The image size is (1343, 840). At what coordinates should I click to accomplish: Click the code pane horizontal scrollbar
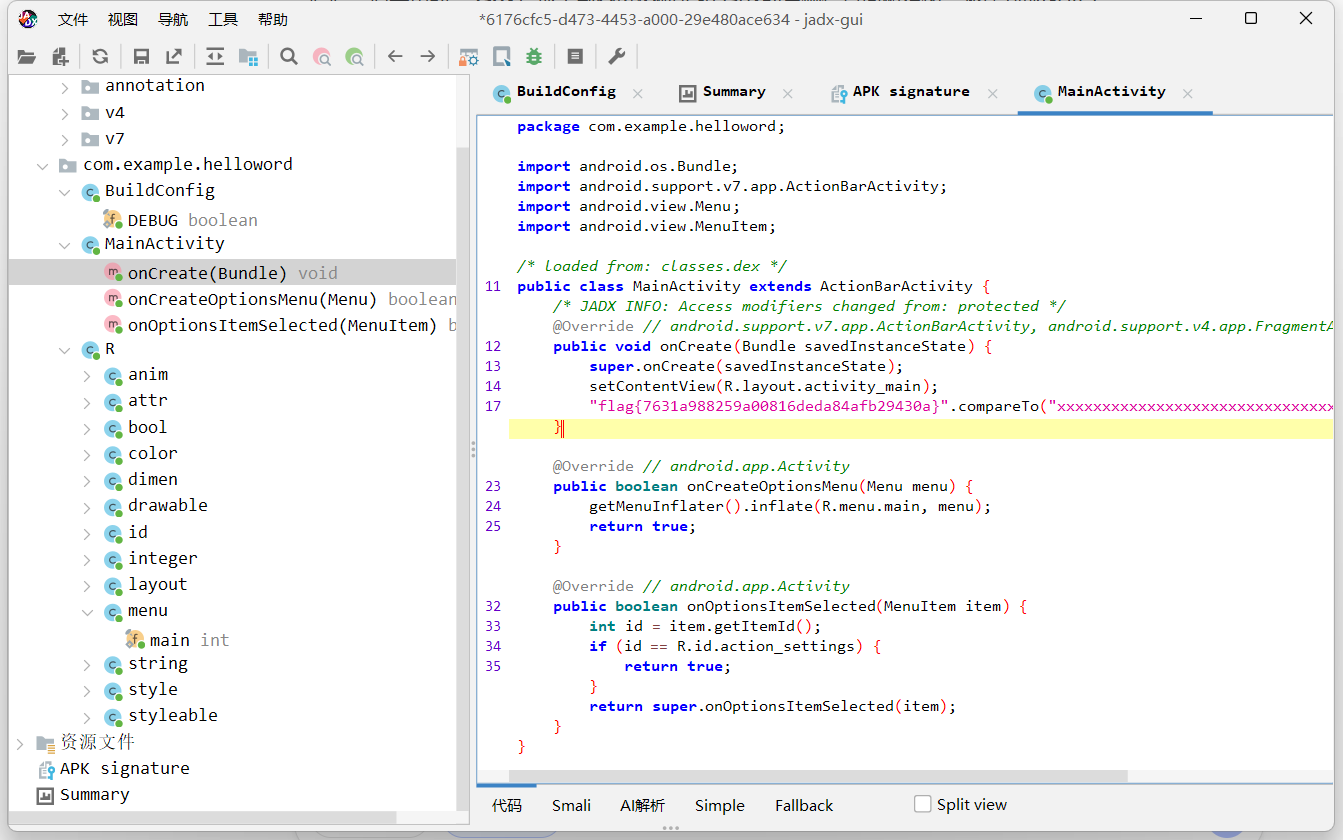pos(818,776)
